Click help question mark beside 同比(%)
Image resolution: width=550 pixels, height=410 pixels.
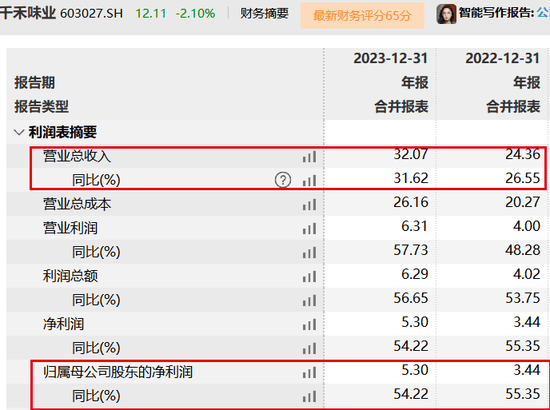[x=283, y=180]
